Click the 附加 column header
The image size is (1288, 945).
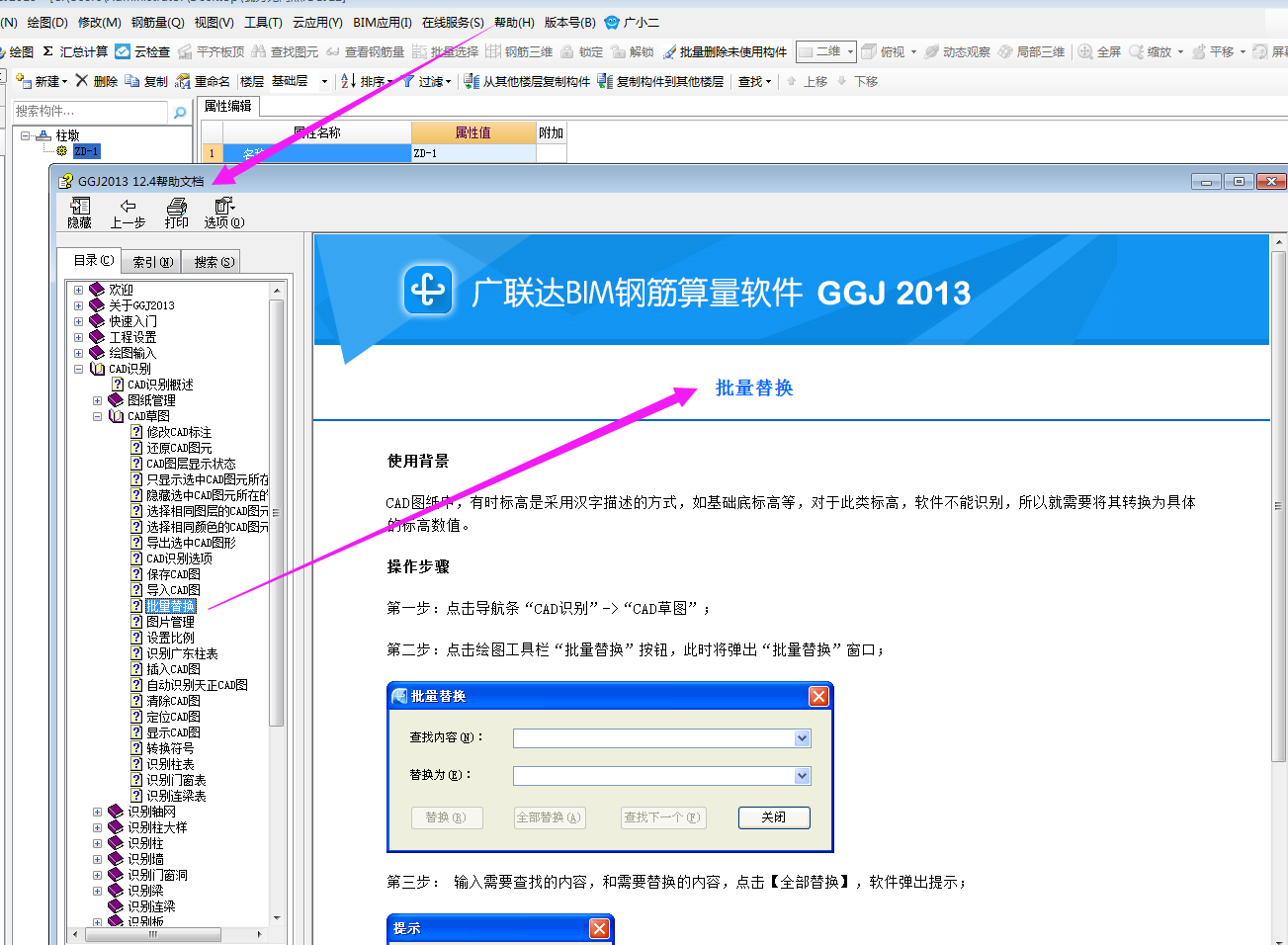click(x=552, y=132)
